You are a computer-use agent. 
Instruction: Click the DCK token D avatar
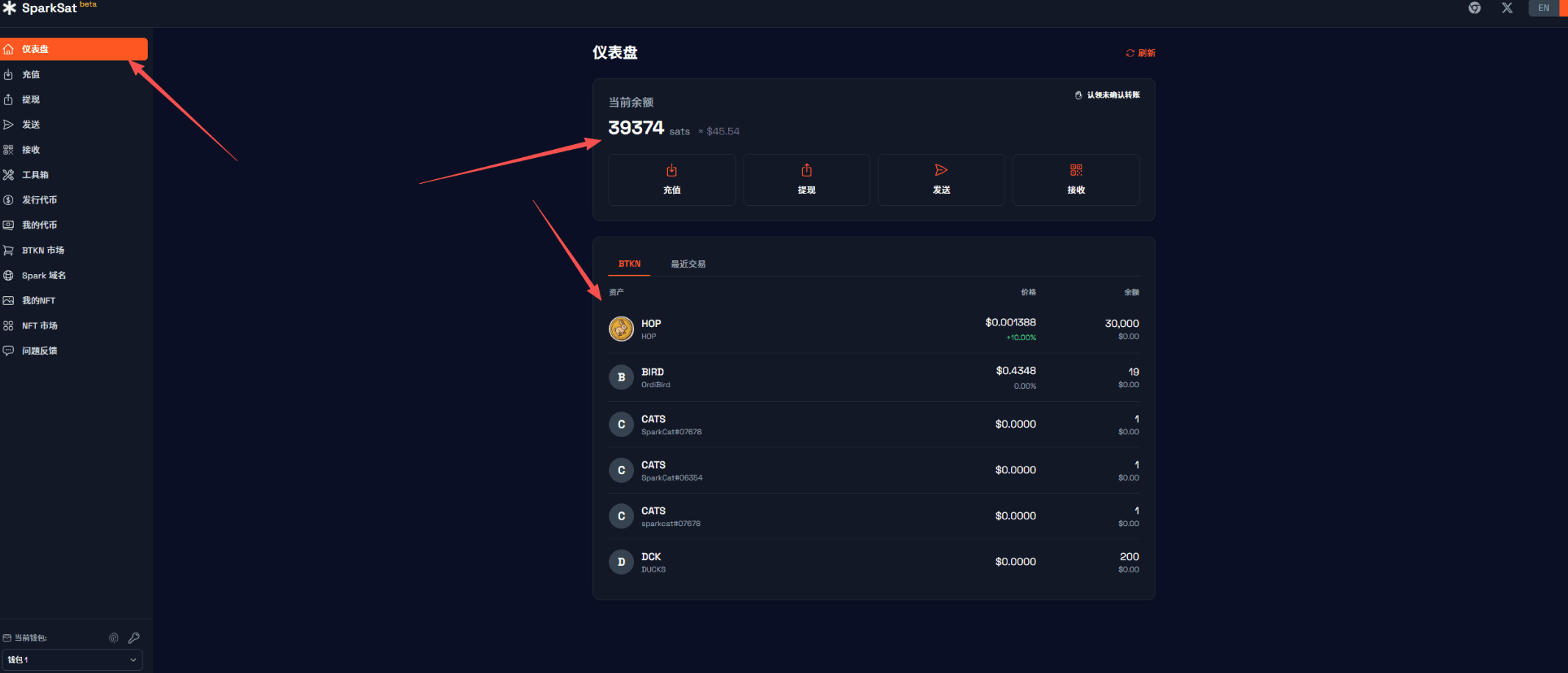[x=621, y=562]
